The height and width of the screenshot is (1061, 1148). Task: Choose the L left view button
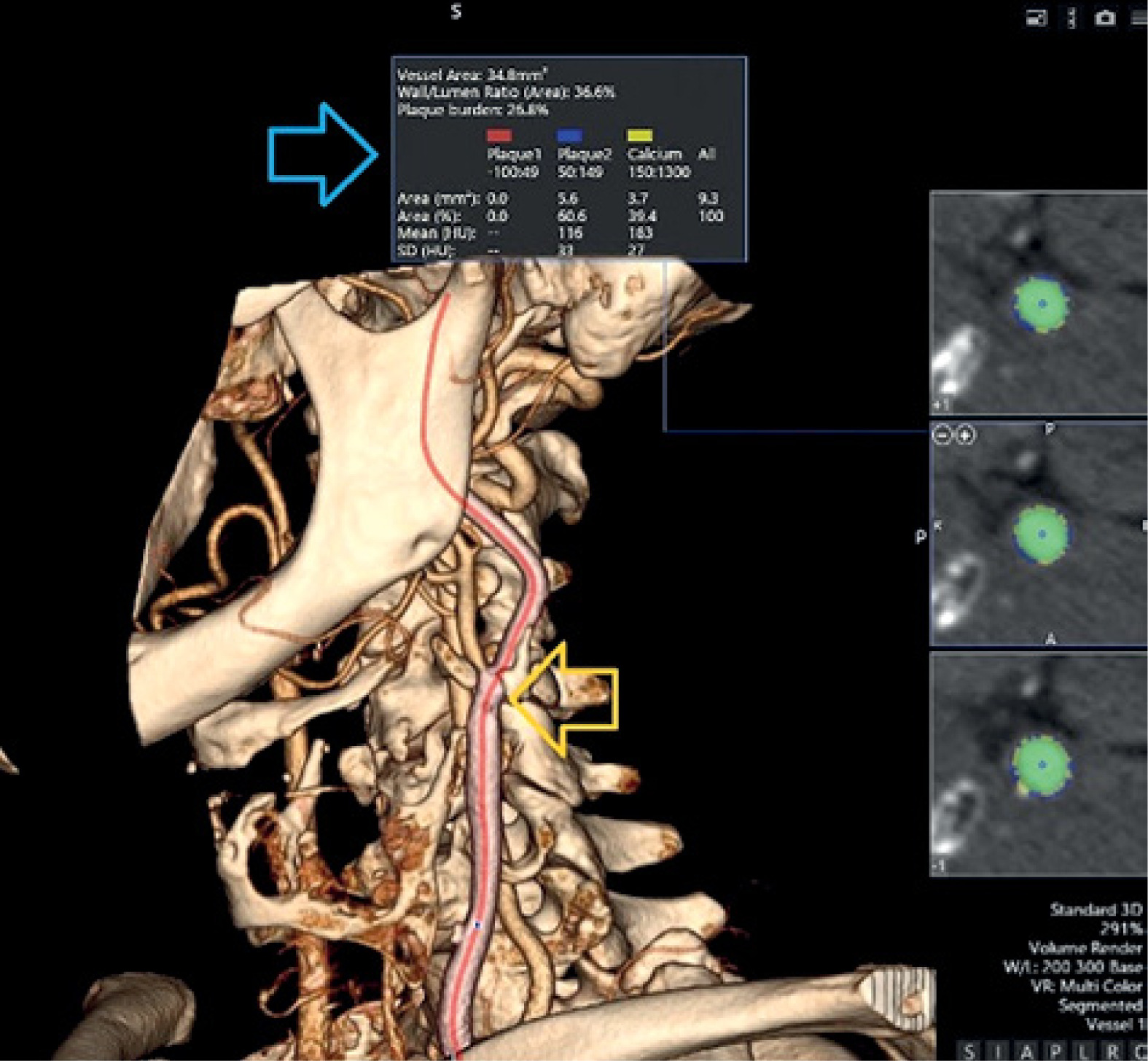coord(1084,1050)
